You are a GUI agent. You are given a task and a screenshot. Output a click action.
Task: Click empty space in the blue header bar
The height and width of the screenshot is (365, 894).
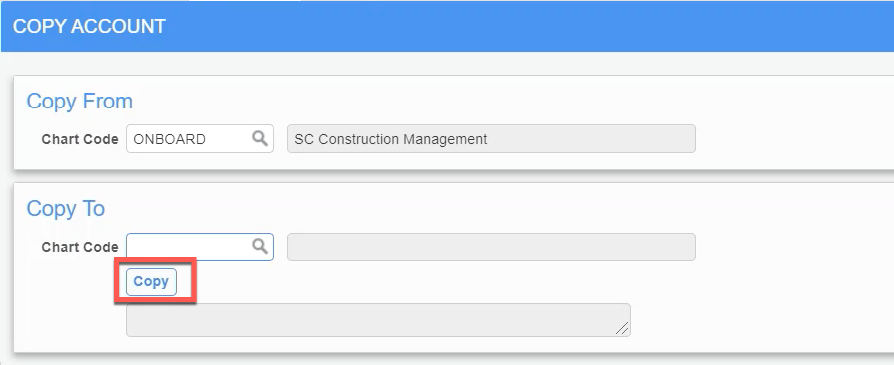point(513,26)
